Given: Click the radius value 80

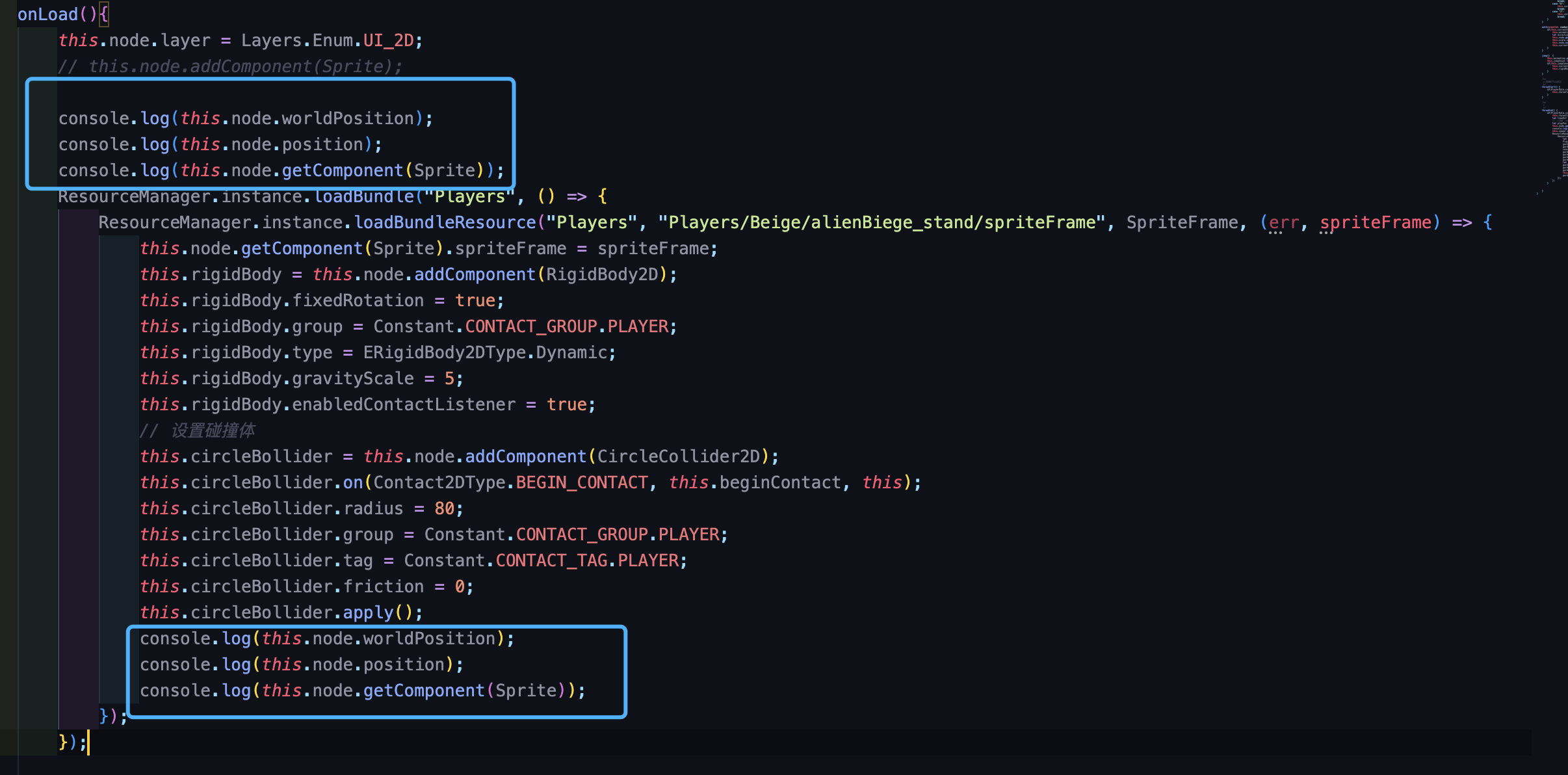Looking at the screenshot, I should [444, 508].
